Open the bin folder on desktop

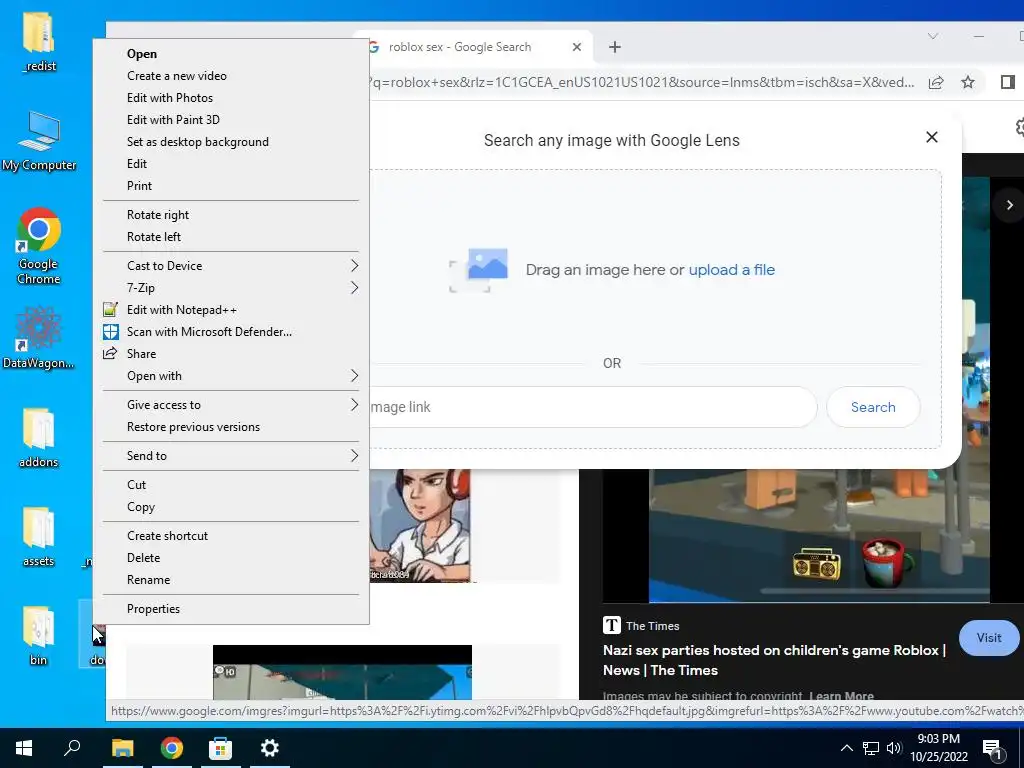[39, 635]
